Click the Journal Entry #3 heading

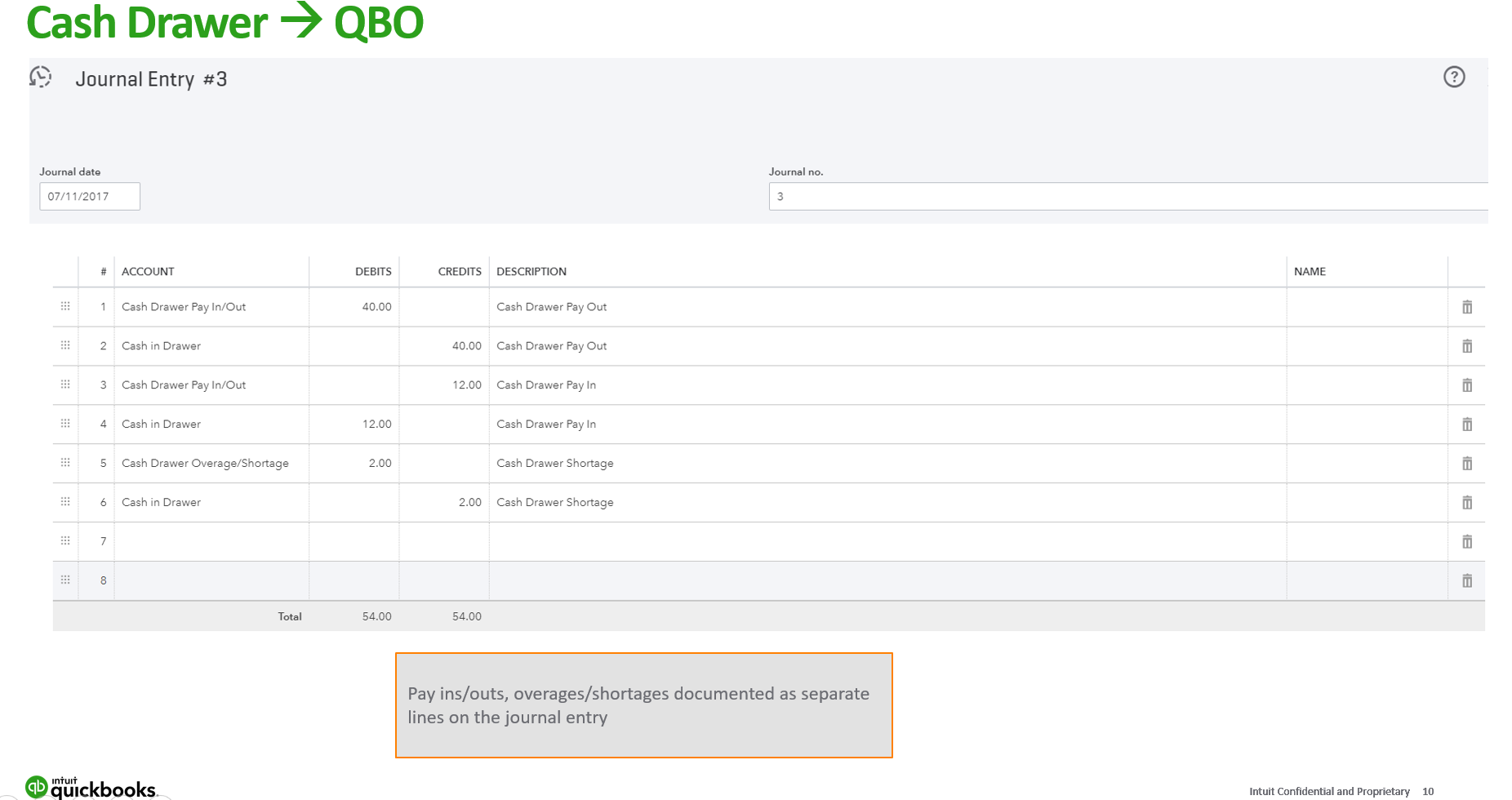[x=151, y=79]
